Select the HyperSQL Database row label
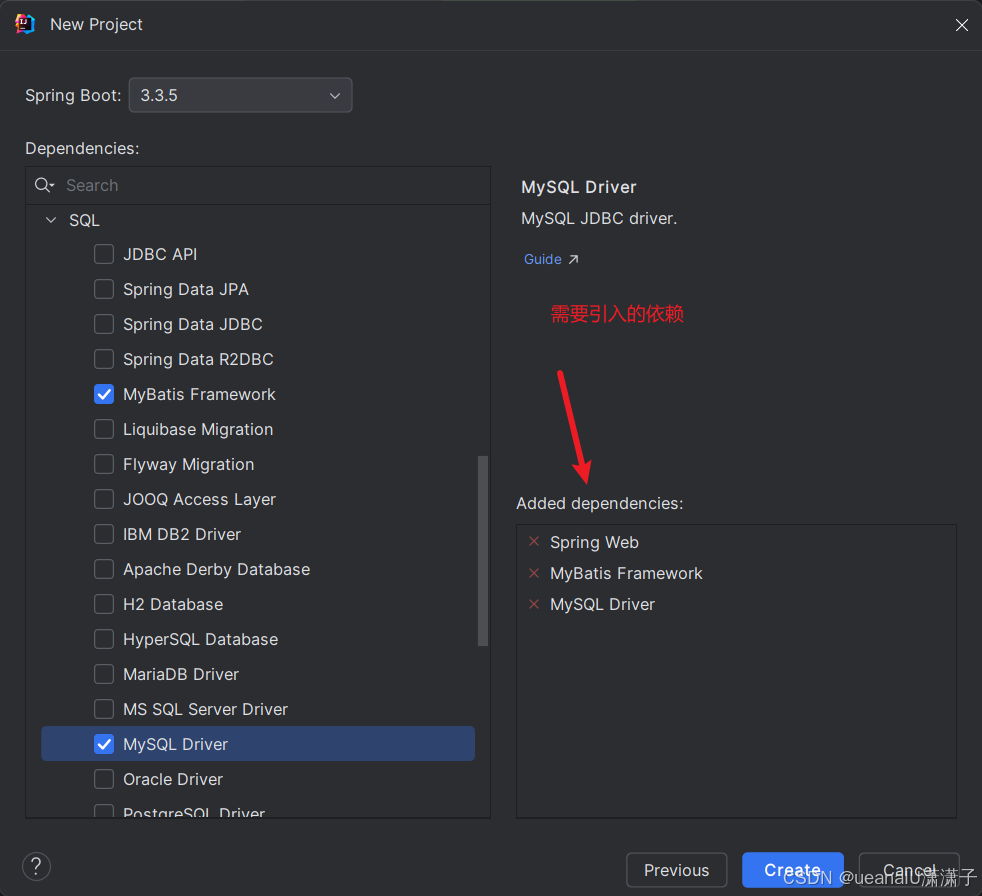This screenshot has width=982, height=896. (x=200, y=639)
